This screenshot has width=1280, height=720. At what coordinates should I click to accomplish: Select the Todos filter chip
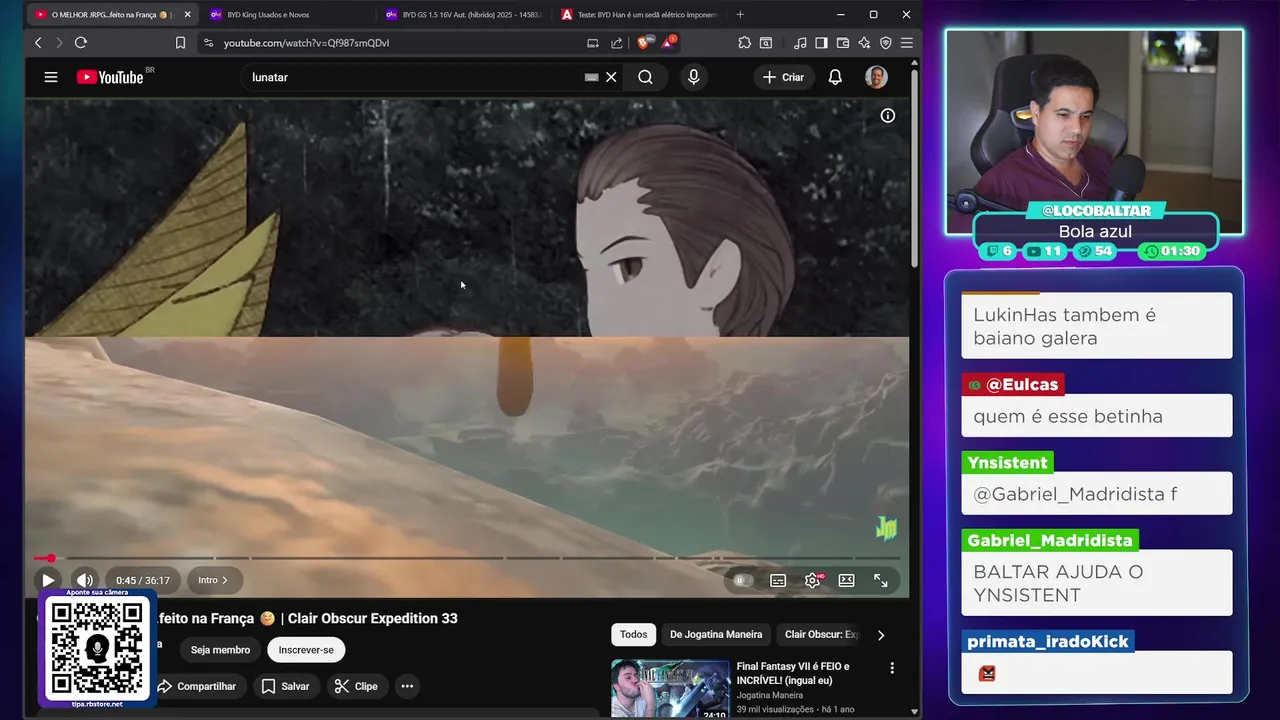pyautogui.click(x=634, y=634)
